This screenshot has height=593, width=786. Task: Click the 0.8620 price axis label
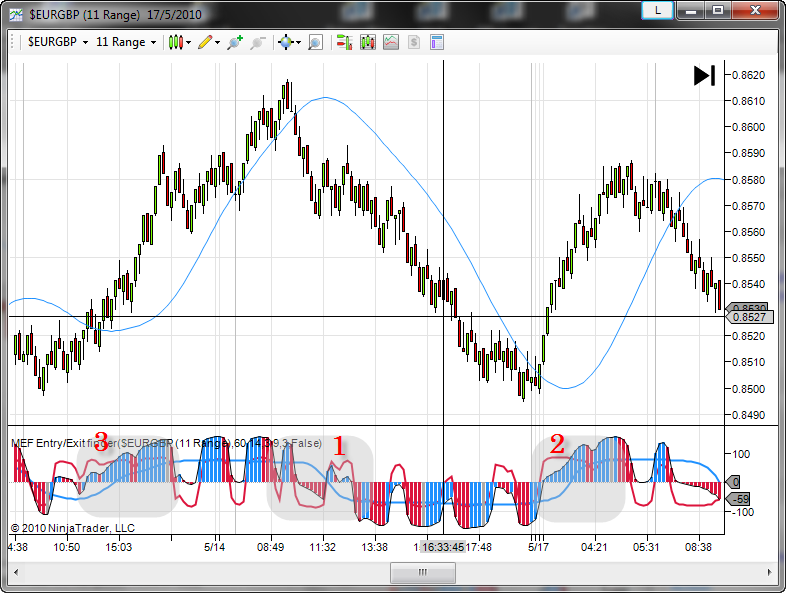pyautogui.click(x=748, y=75)
